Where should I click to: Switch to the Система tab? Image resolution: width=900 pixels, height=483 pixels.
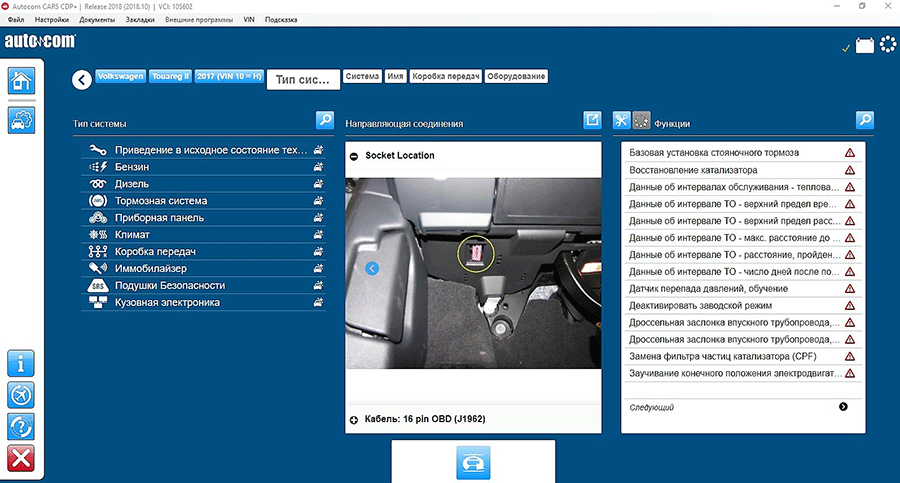coord(363,76)
